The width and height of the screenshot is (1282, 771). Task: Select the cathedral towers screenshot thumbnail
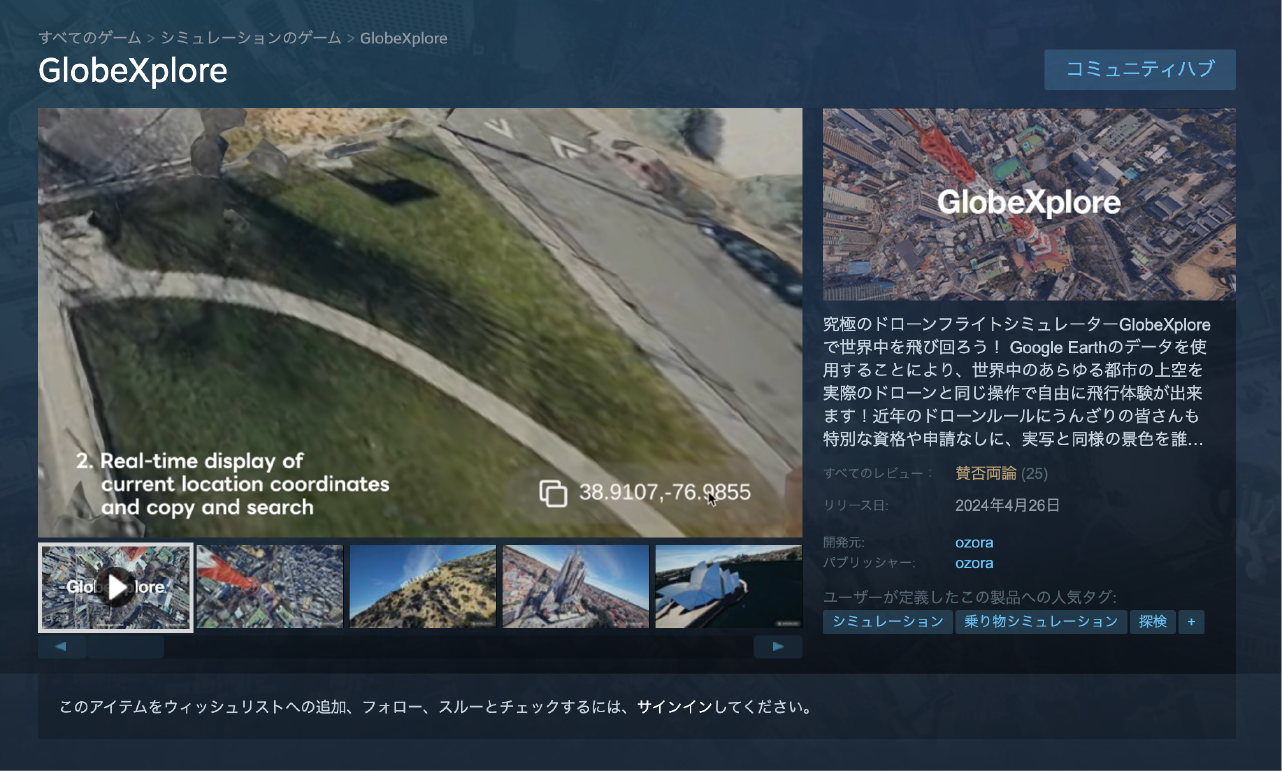(x=576, y=586)
